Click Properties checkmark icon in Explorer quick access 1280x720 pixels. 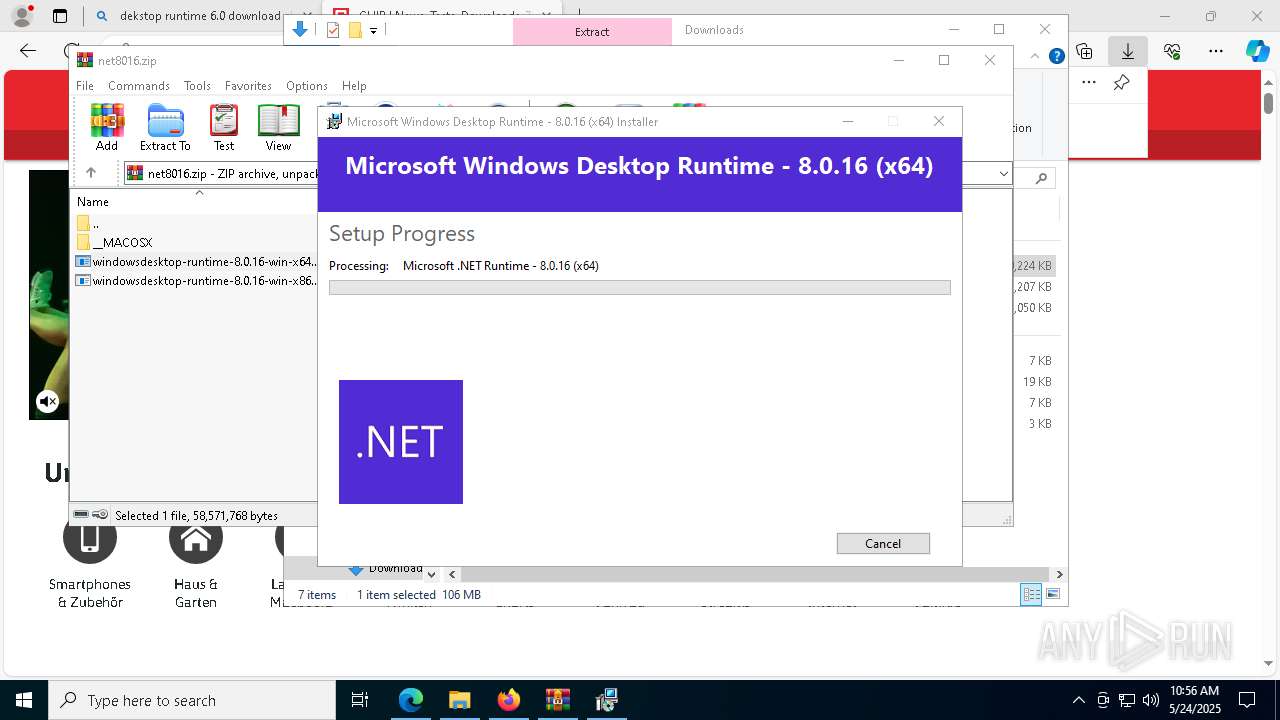(x=333, y=30)
